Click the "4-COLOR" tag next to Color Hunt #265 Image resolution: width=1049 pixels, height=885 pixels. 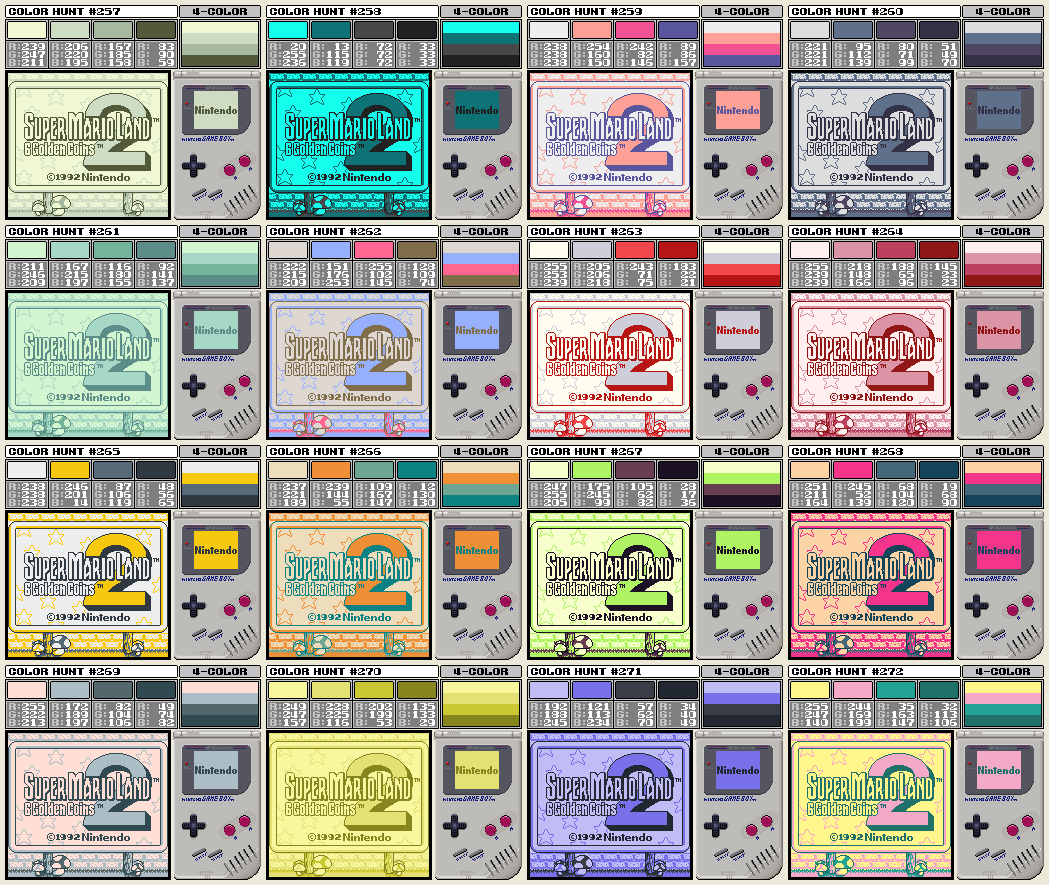220,452
